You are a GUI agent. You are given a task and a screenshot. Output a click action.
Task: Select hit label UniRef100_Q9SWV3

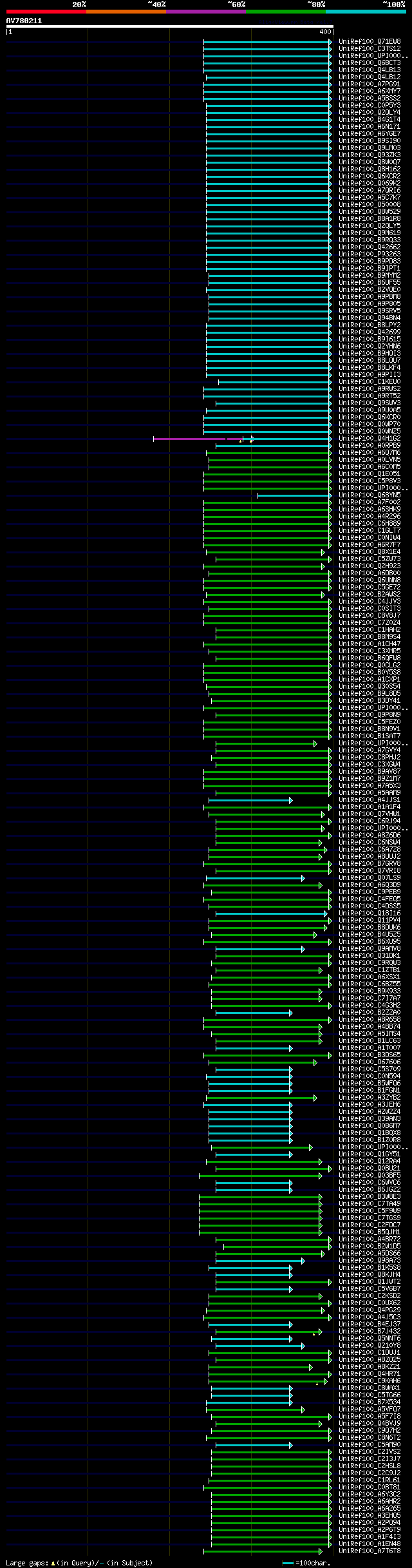tap(370, 403)
